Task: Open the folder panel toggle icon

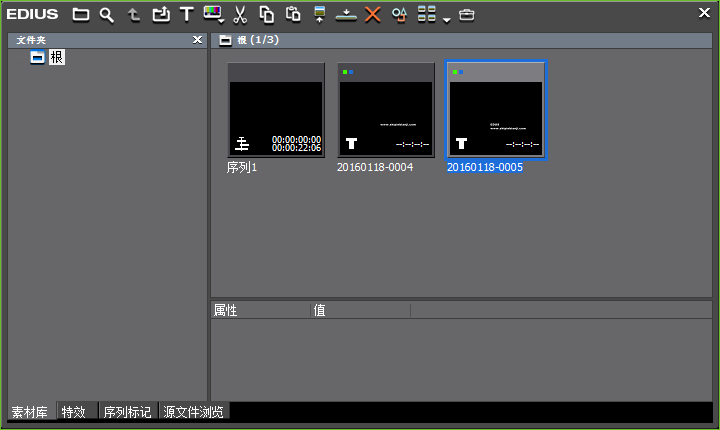Action: point(81,15)
